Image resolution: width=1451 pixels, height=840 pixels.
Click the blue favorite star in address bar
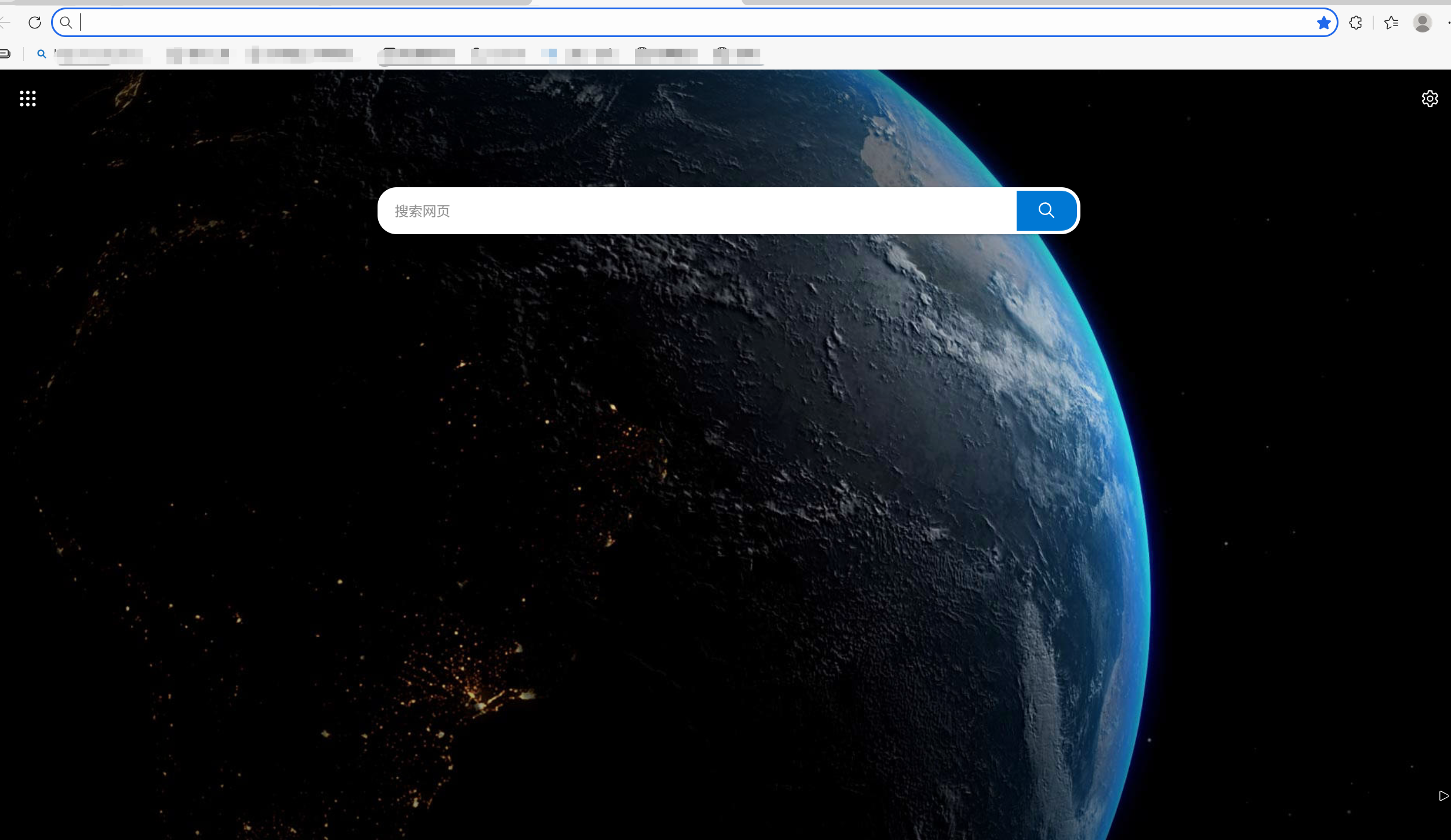coord(1323,23)
